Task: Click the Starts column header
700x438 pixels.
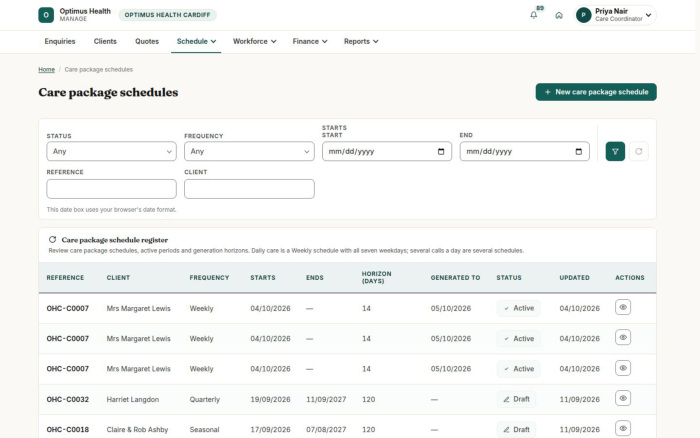Action: pyautogui.click(x=263, y=278)
